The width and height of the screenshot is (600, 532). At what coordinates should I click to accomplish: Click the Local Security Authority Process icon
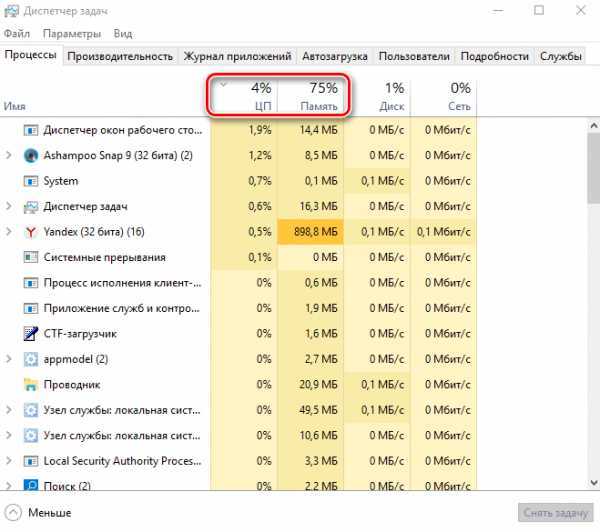31,461
